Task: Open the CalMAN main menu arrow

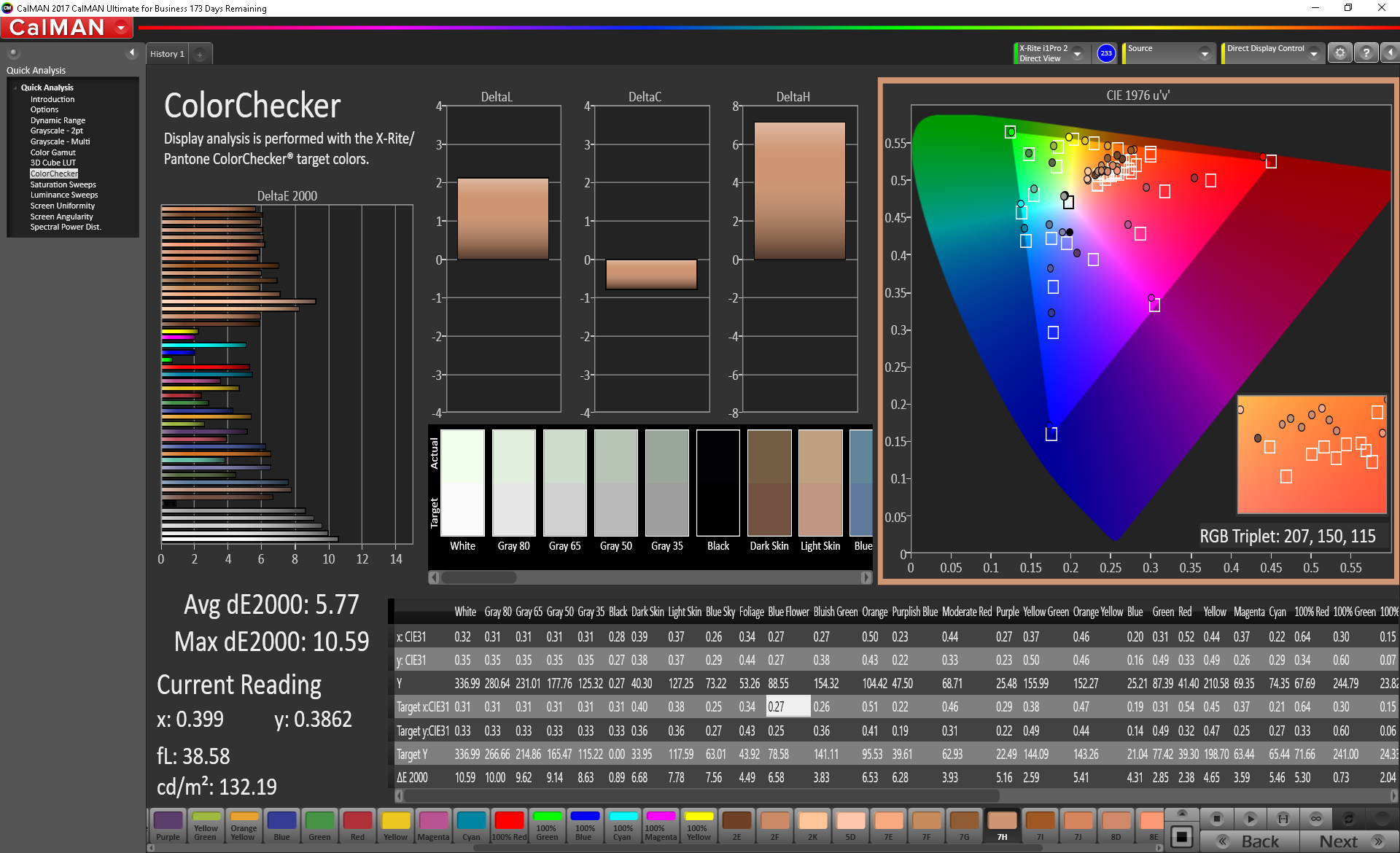Action: [x=121, y=28]
